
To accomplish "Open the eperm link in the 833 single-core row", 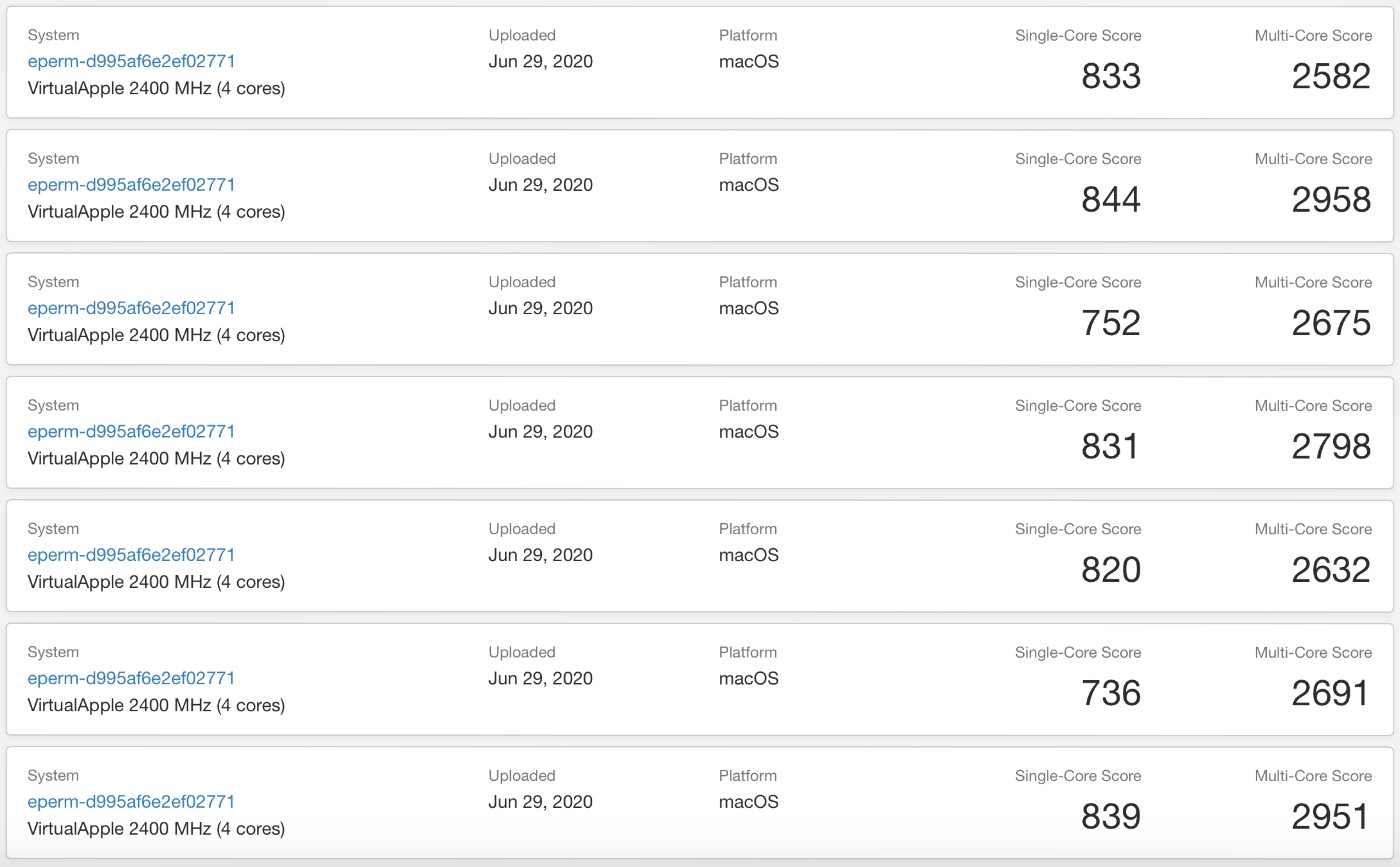I will (x=131, y=61).
